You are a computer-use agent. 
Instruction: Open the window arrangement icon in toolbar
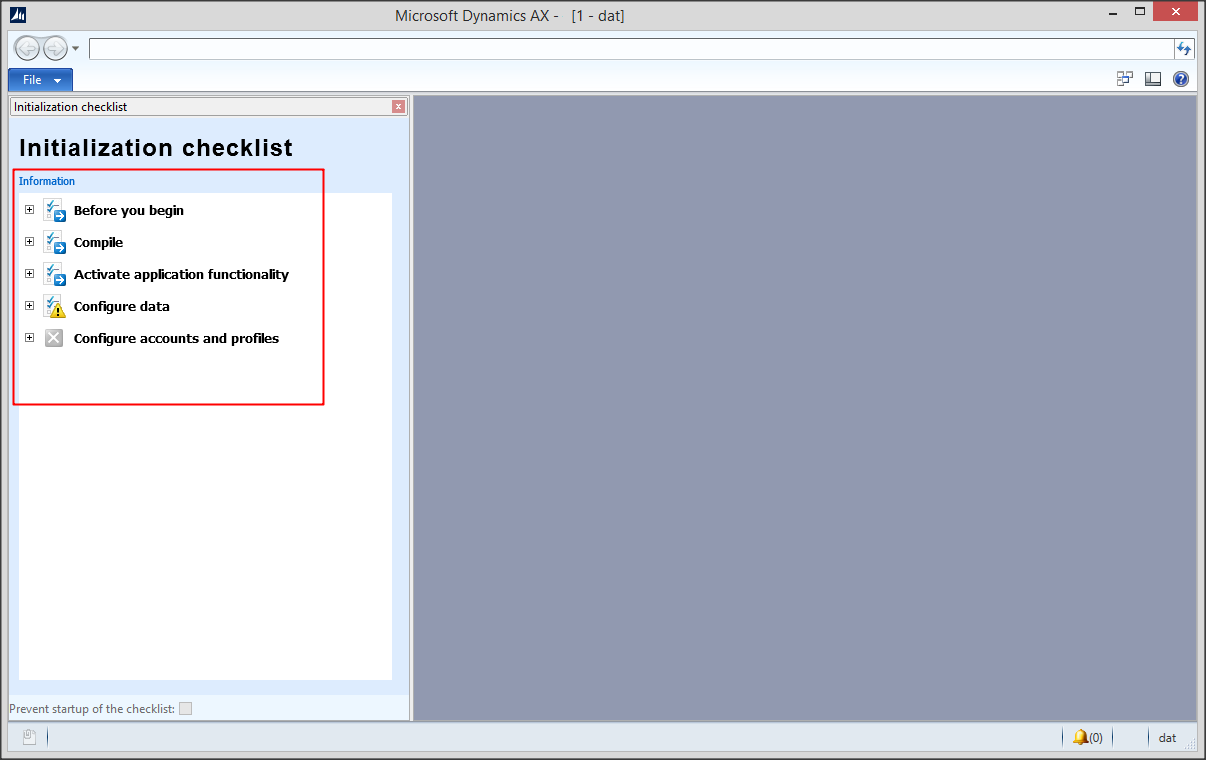(x=1125, y=79)
